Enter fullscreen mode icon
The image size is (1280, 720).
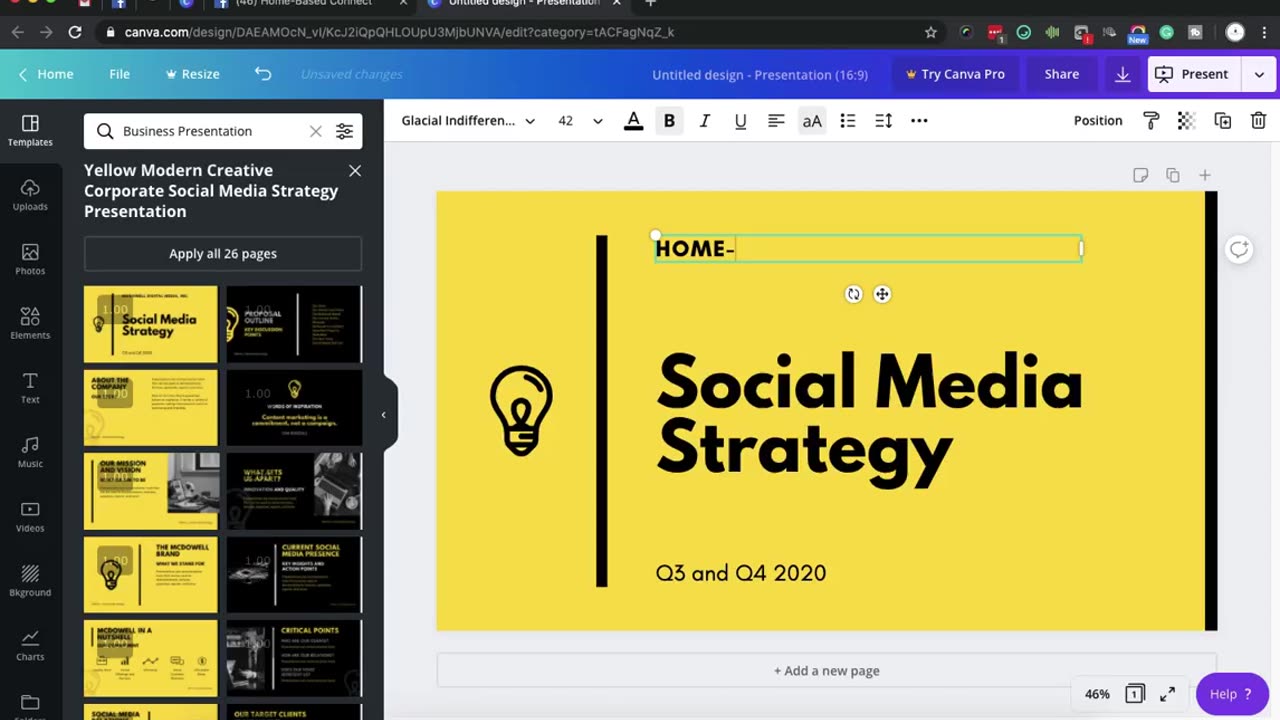tap(1167, 694)
